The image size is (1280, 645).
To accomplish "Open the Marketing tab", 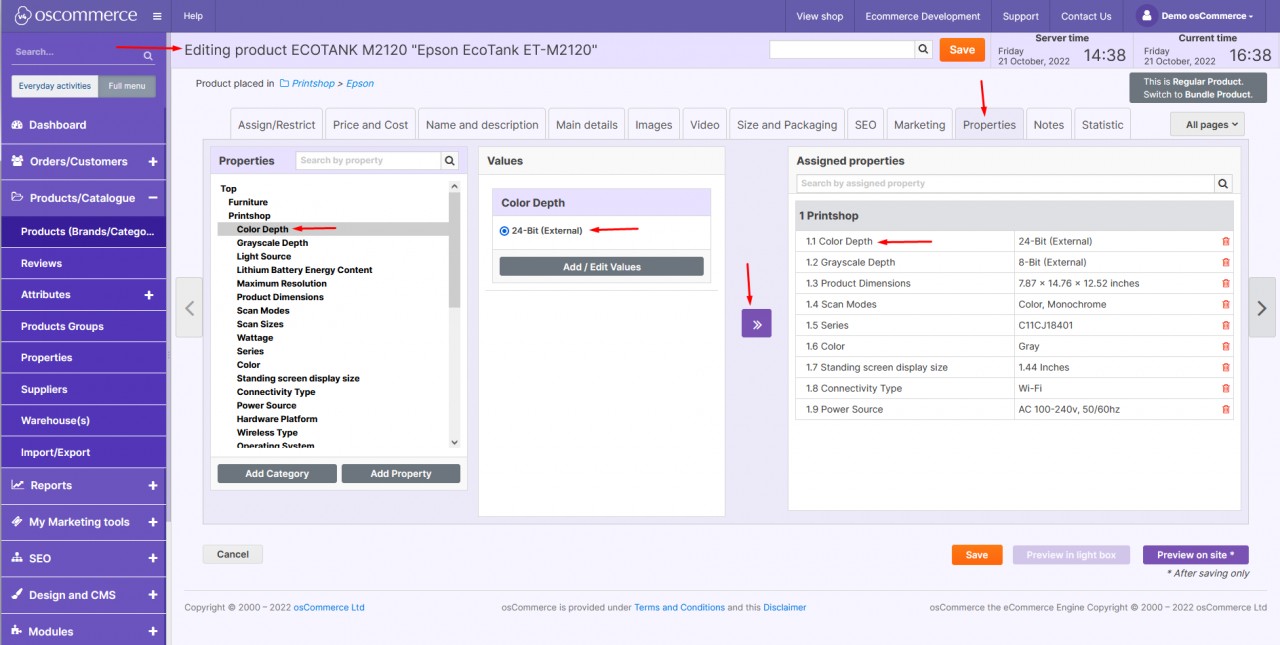I will [x=920, y=125].
